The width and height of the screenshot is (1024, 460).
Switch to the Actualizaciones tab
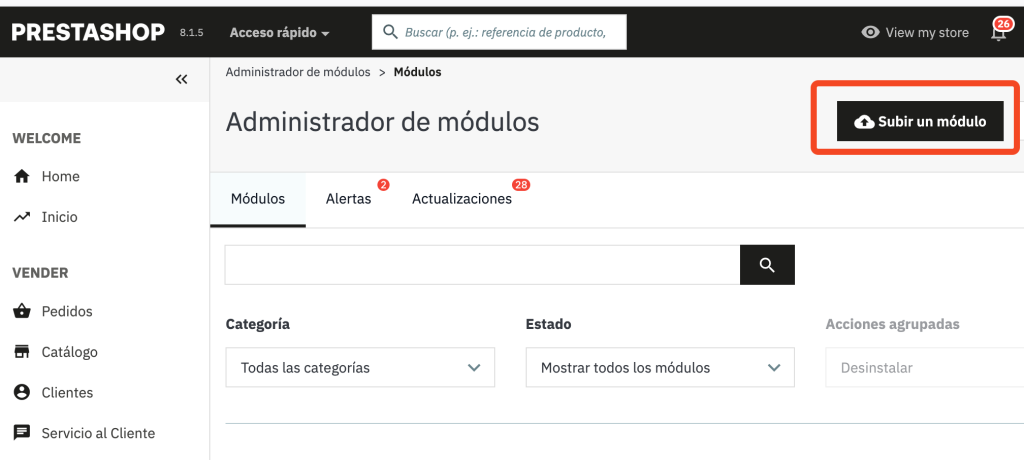tap(461, 199)
